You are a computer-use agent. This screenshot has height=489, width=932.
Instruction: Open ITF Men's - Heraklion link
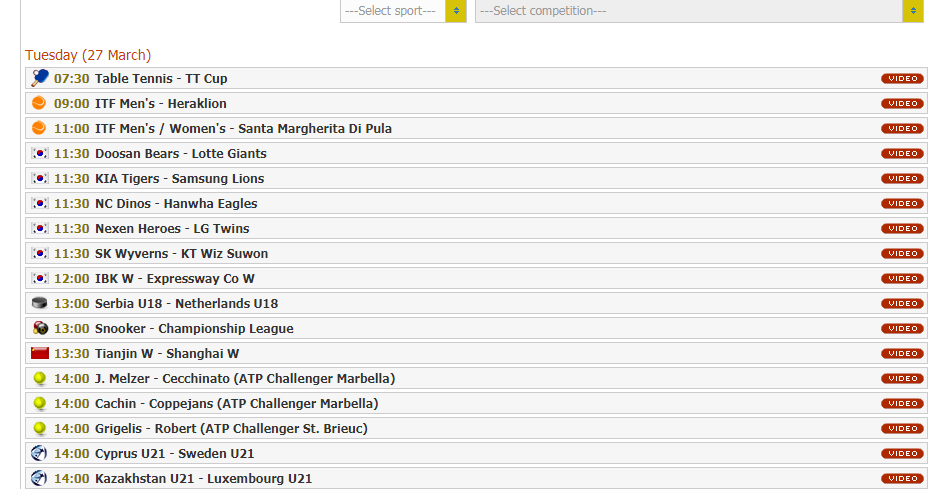(160, 103)
